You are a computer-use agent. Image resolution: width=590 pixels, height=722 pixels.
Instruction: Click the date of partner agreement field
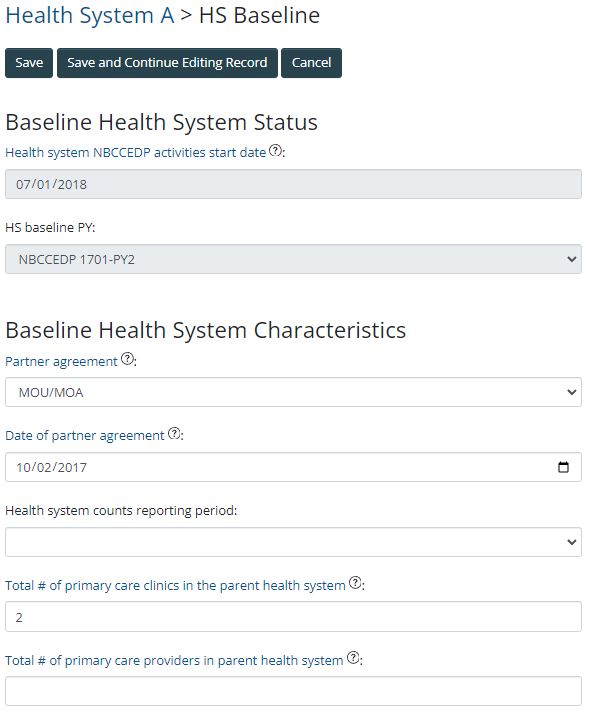click(293, 467)
